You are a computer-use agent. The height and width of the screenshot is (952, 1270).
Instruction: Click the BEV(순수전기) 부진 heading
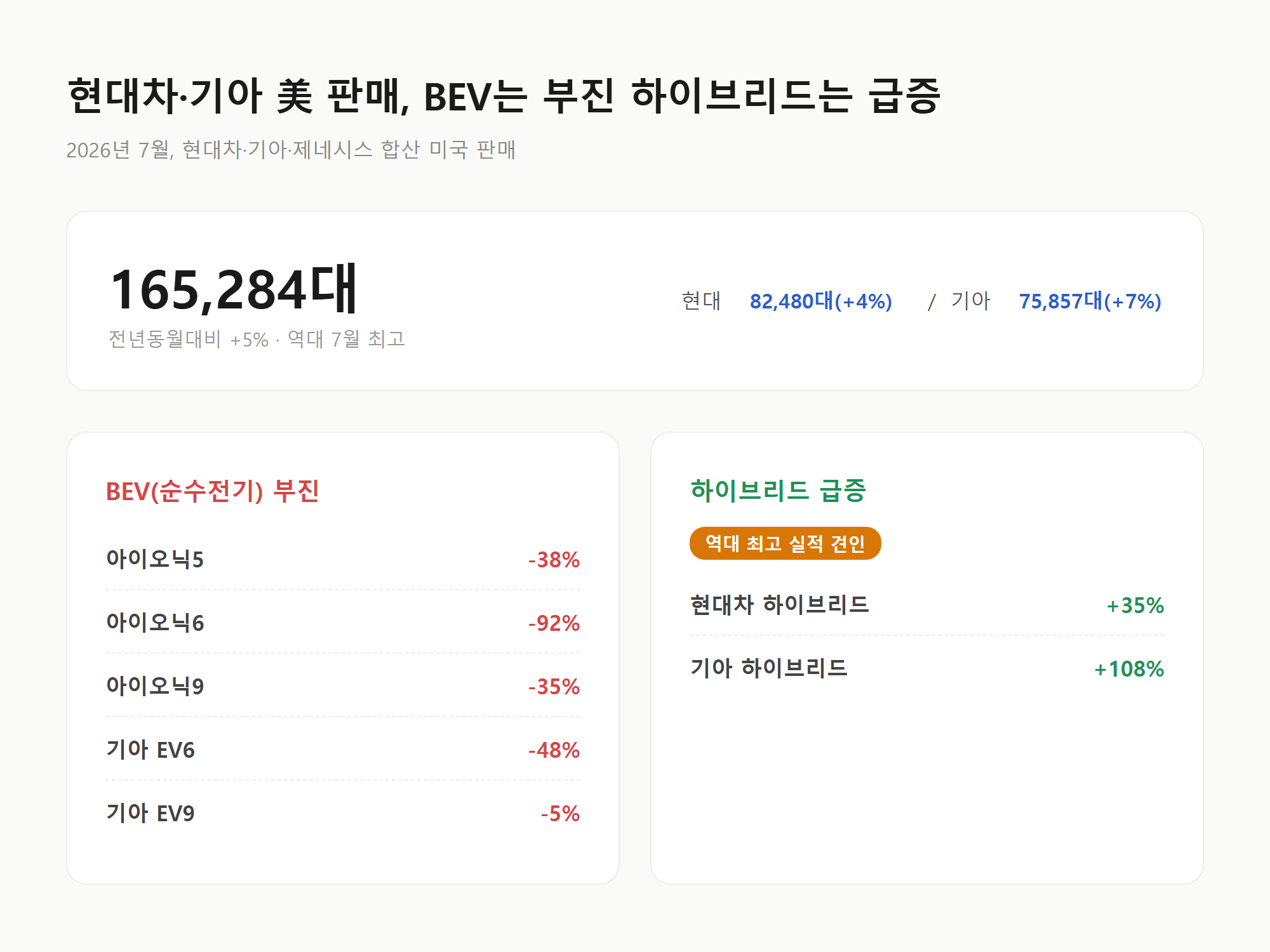pyautogui.click(x=212, y=491)
